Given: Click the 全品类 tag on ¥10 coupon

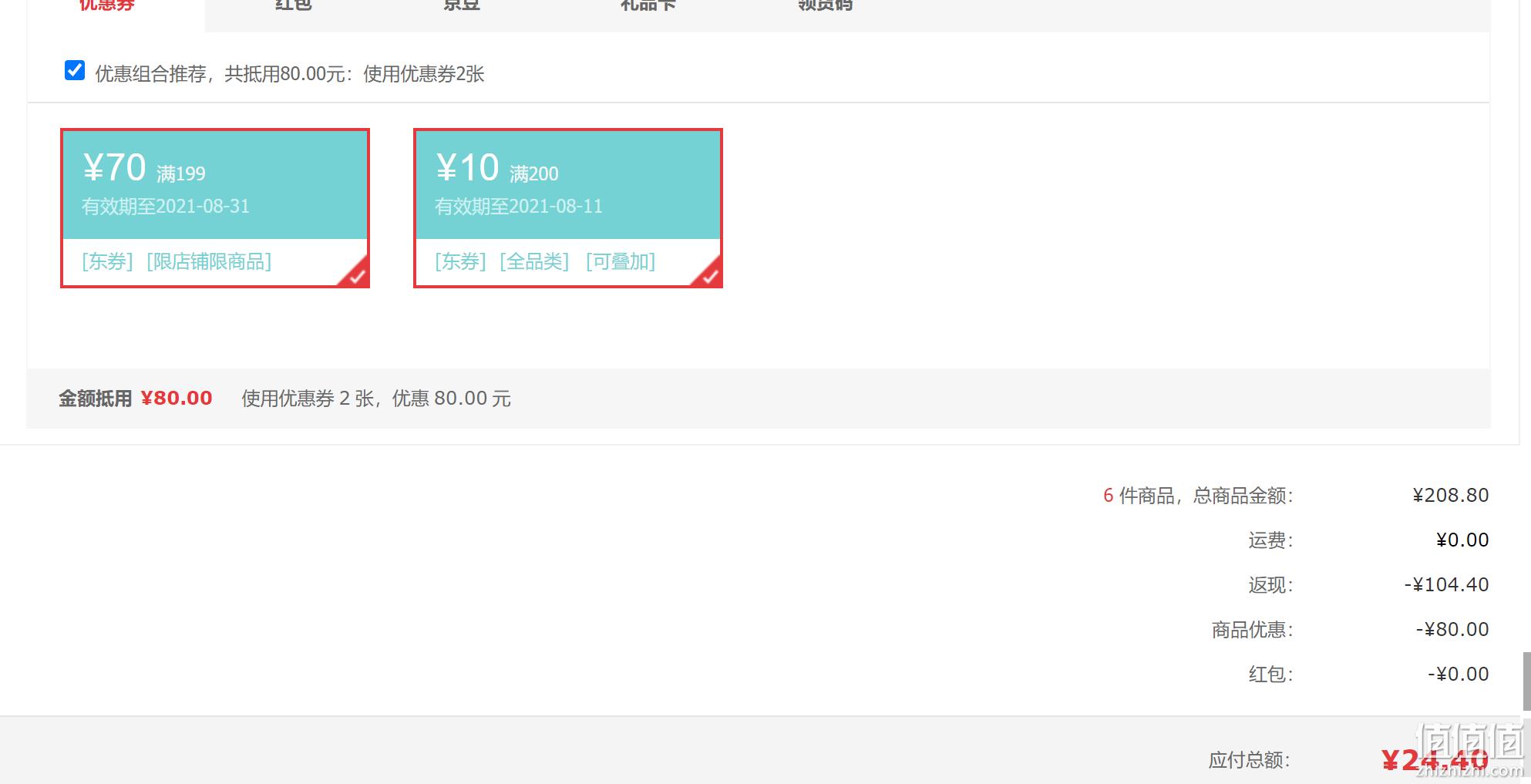Looking at the screenshot, I should pyautogui.click(x=534, y=262).
